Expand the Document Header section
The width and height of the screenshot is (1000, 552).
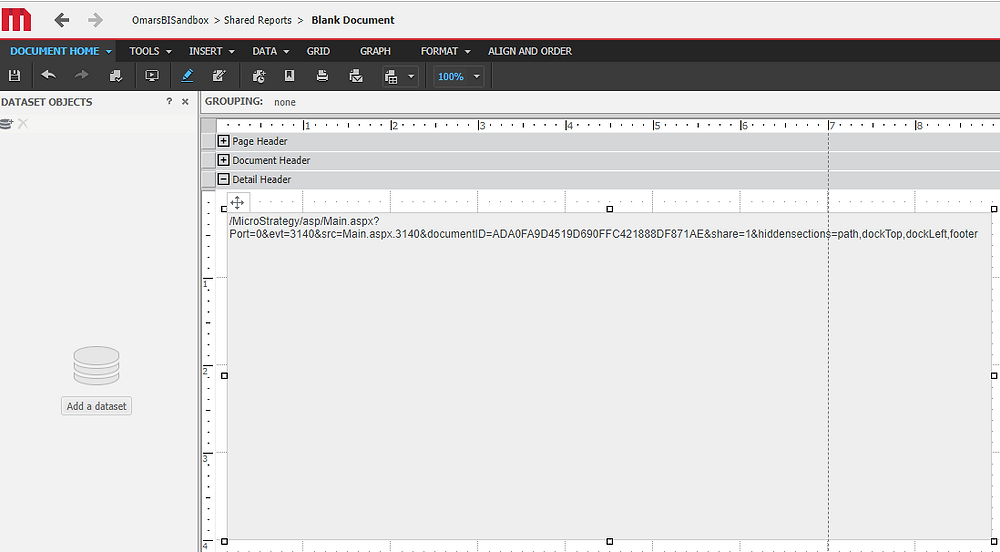click(224, 160)
